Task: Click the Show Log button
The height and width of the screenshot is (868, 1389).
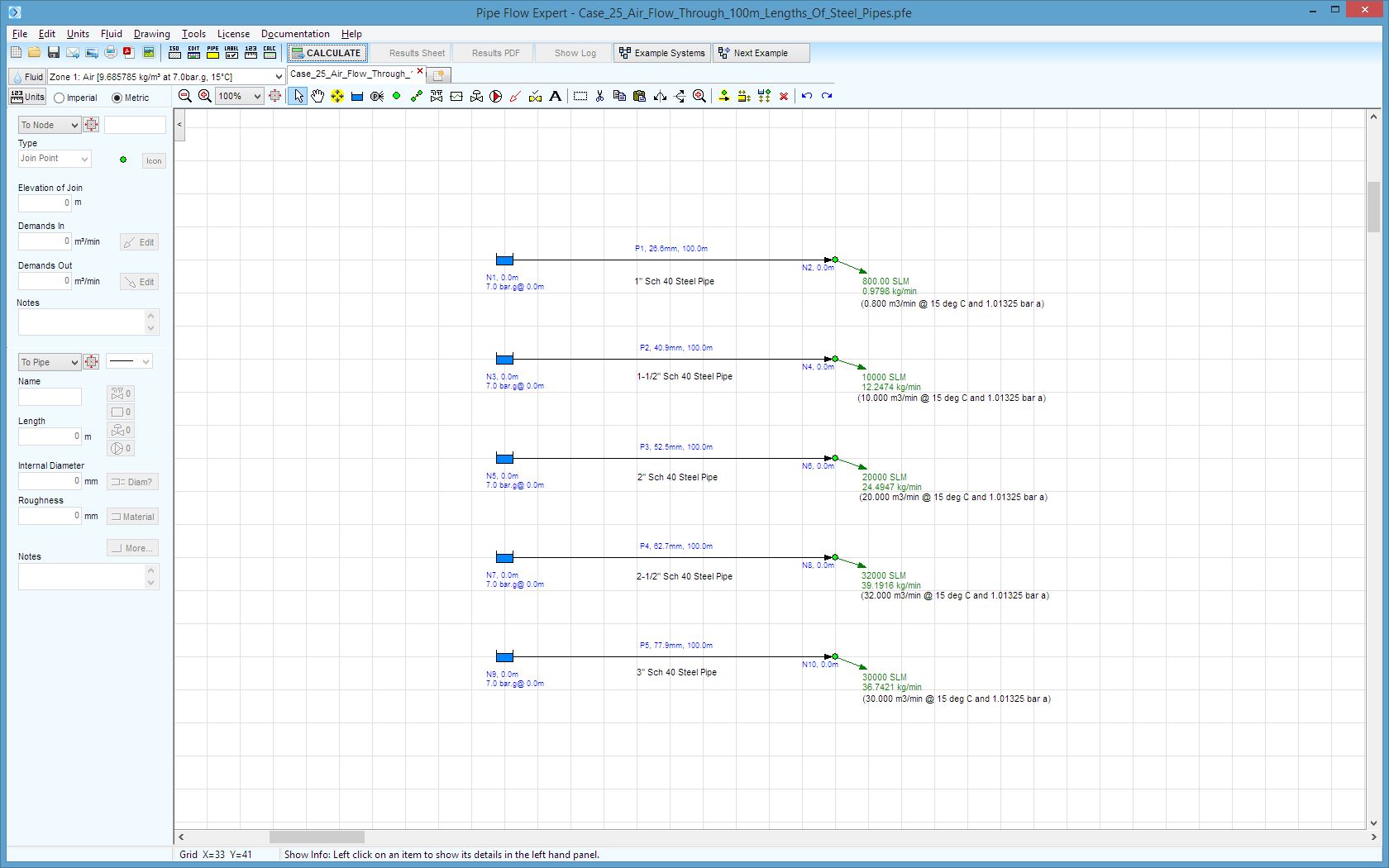Action: point(574,53)
